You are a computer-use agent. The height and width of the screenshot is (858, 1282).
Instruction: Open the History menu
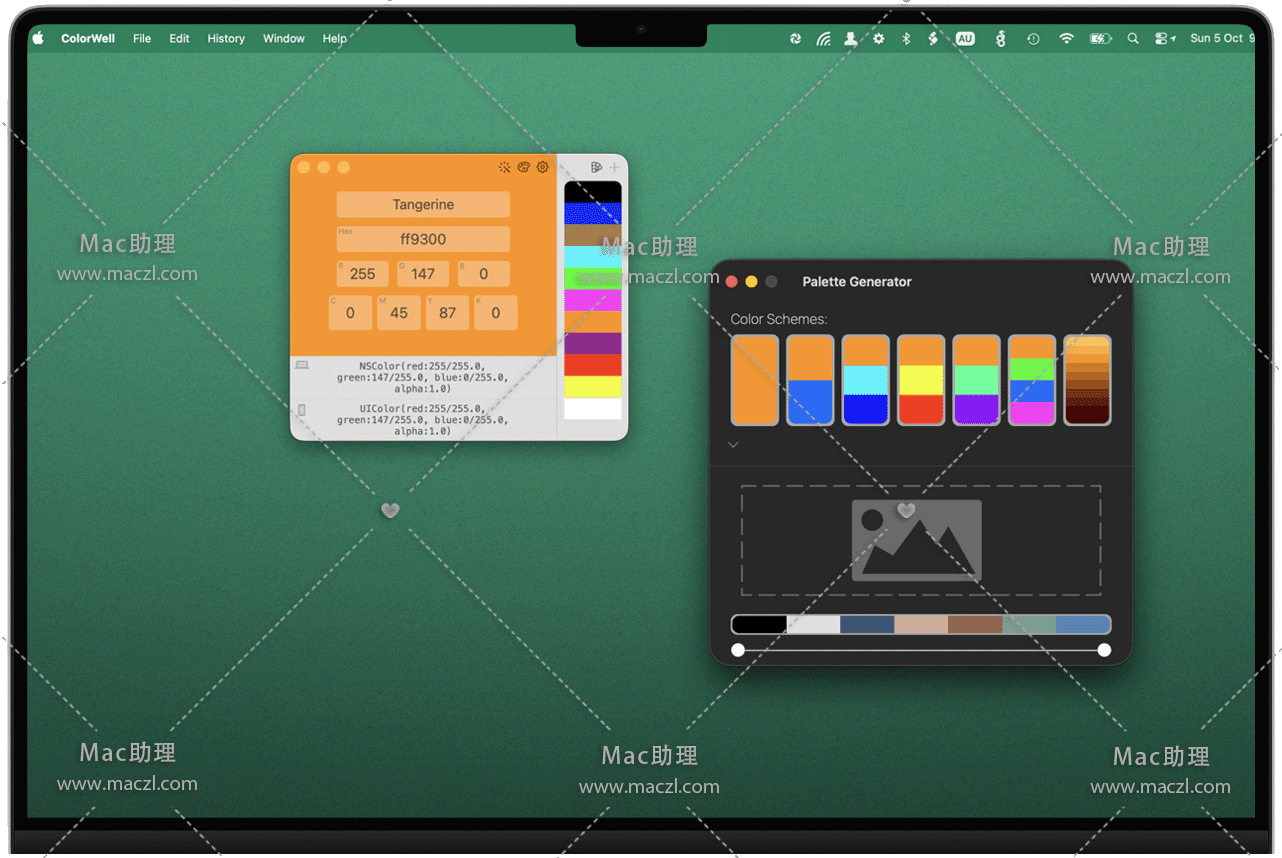[x=226, y=38]
